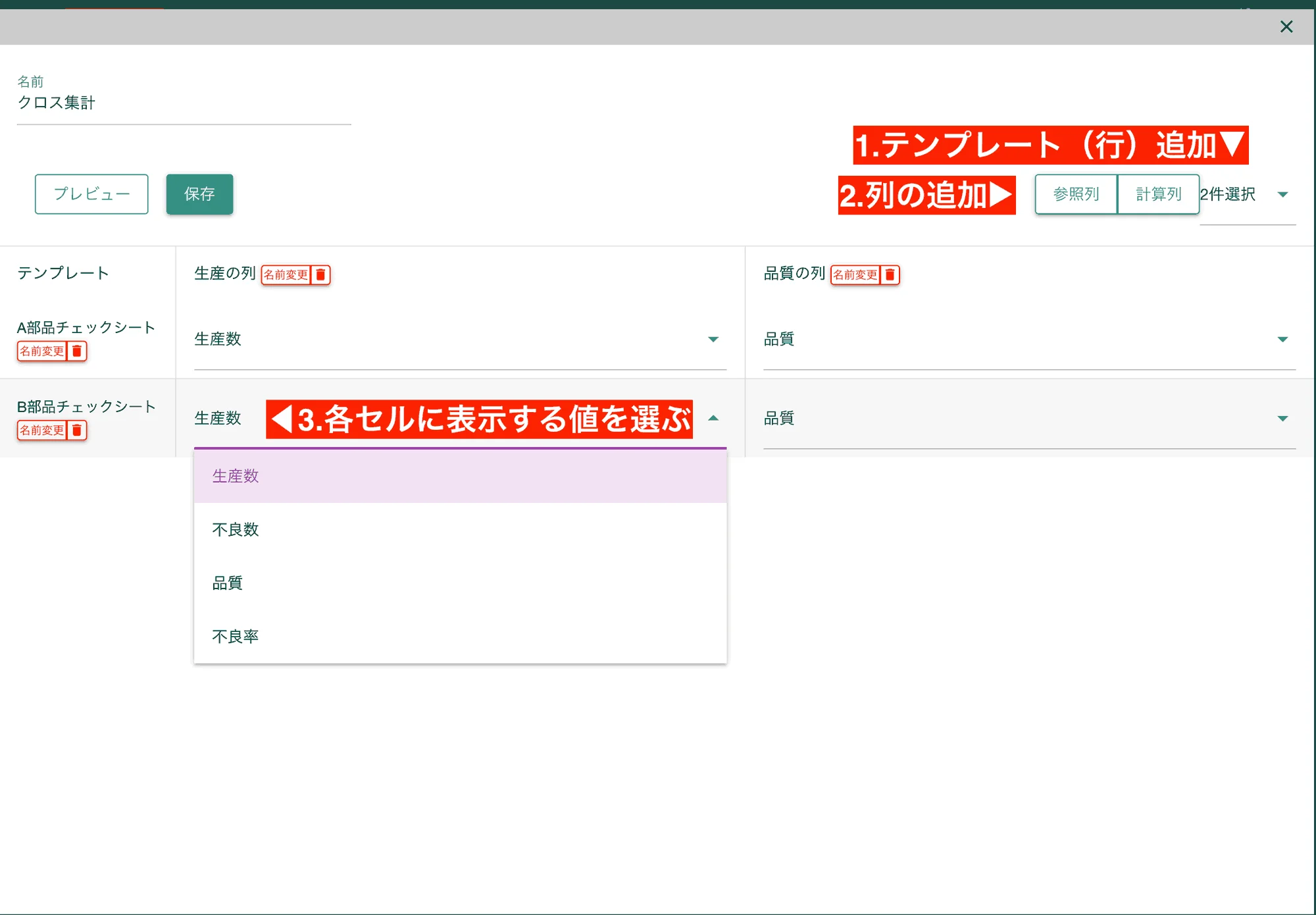Add a calculated column via 計算列
Screen dimensions: 1316x915
pos(1158,194)
